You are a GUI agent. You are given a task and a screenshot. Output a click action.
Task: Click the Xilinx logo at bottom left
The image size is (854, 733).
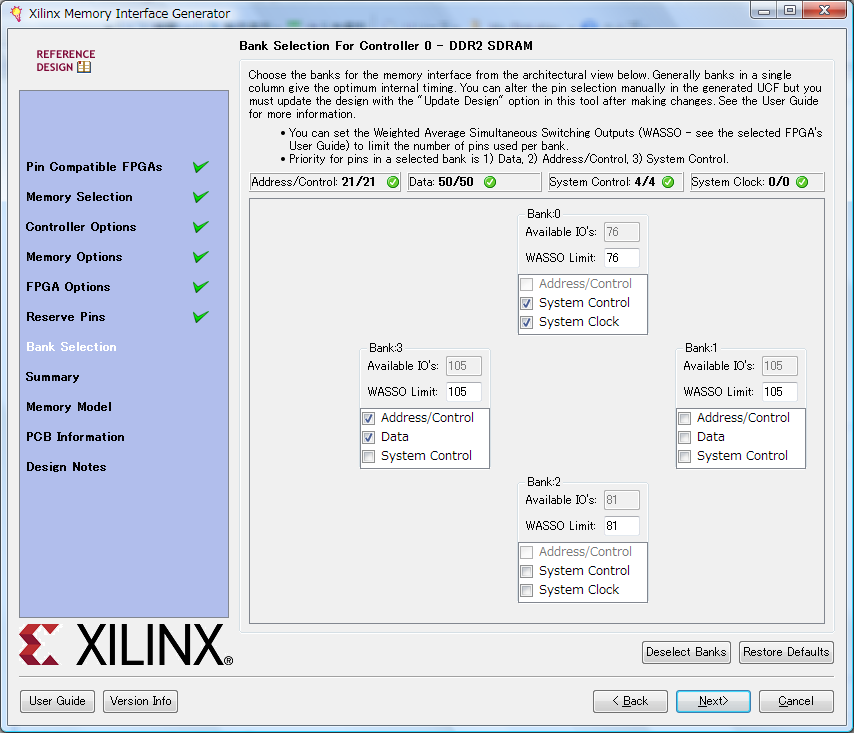click(x=126, y=645)
